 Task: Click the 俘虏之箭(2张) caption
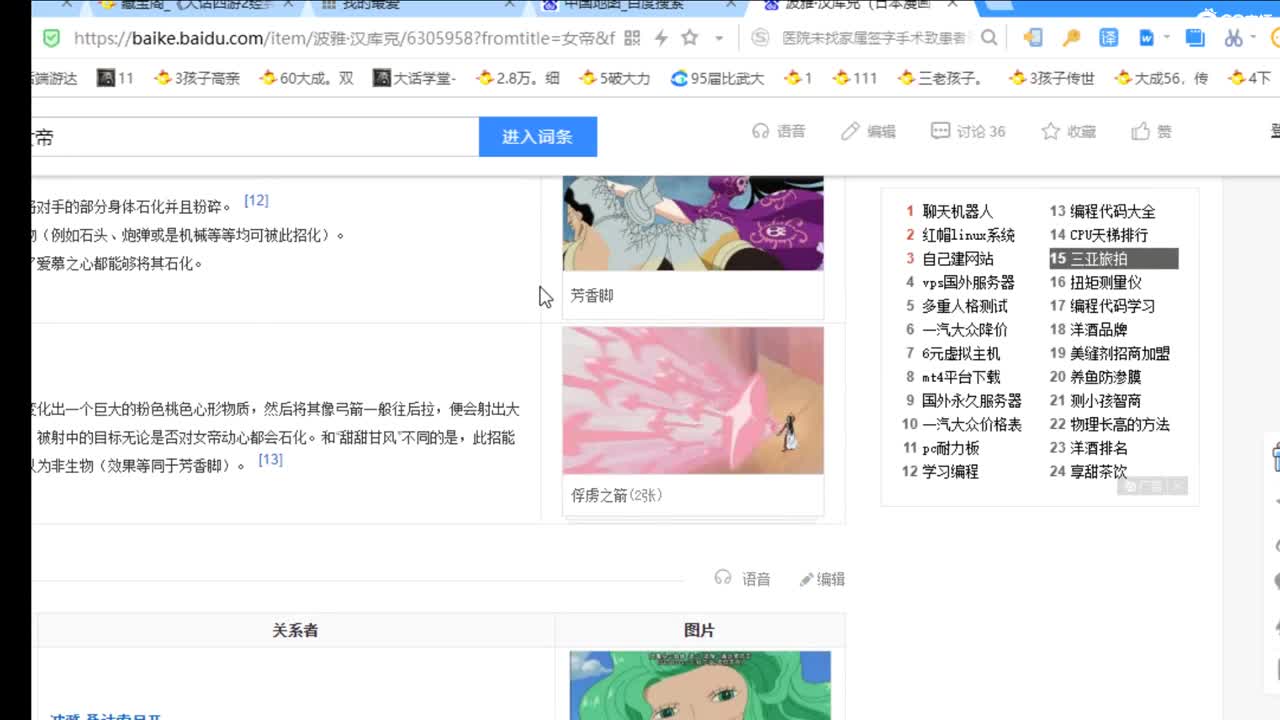(x=617, y=496)
